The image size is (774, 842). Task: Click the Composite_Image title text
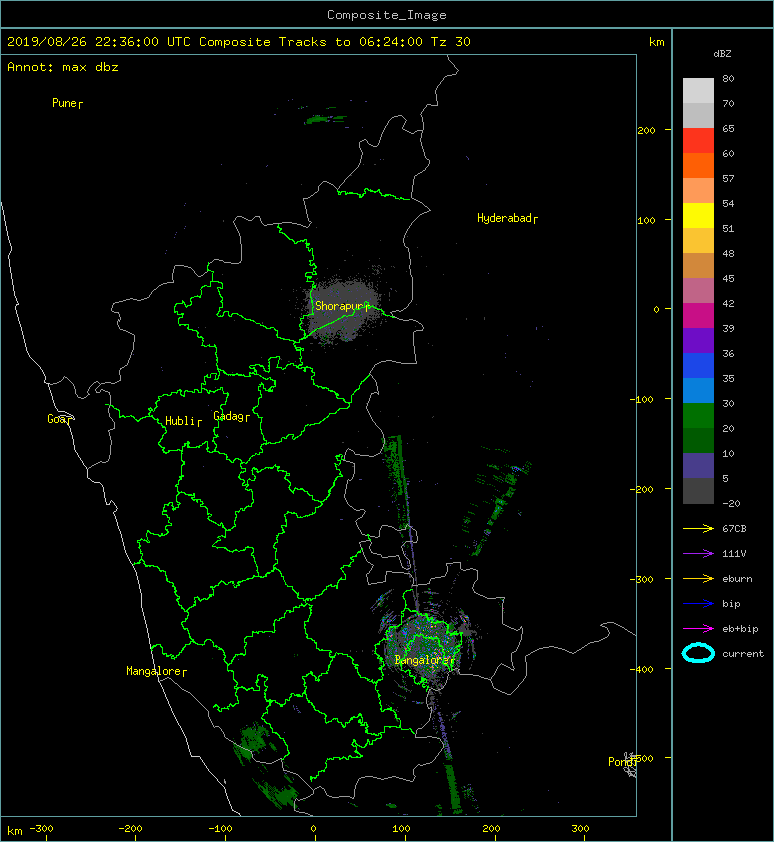click(387, 15)
